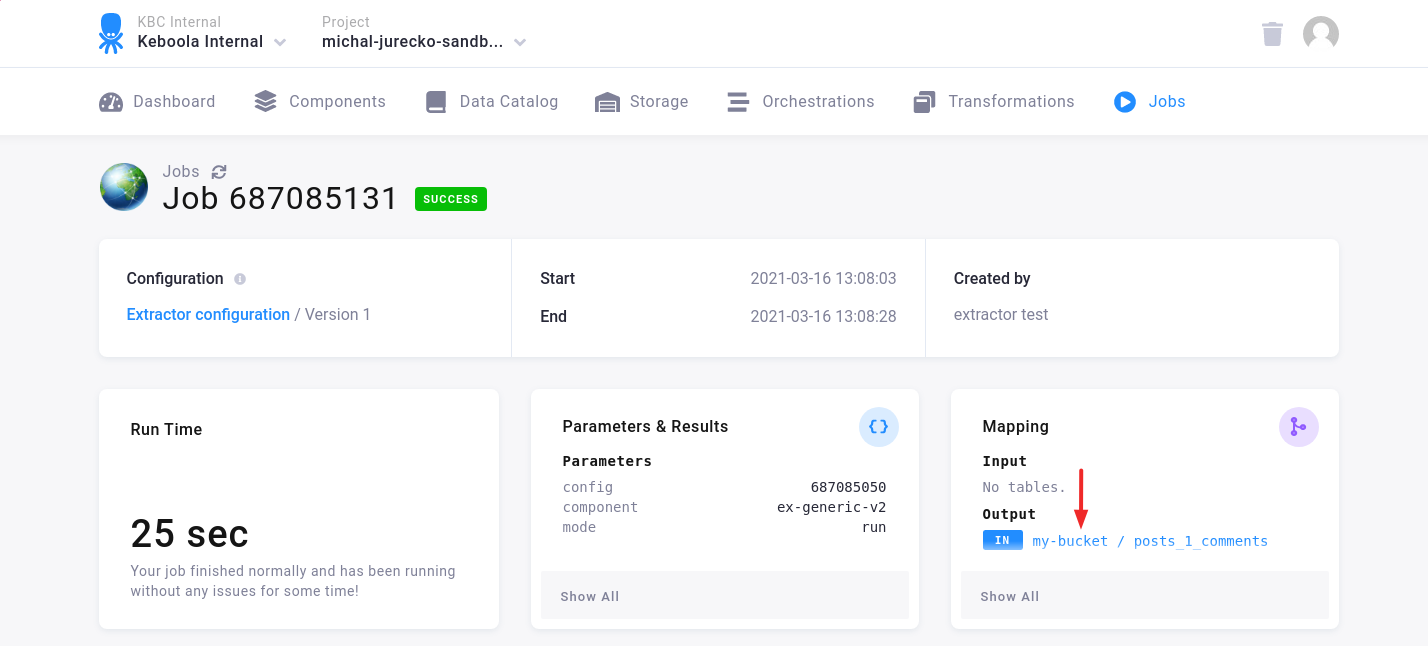
Task: Open the trash bin icon
Action: click(x=1272, y=34)
